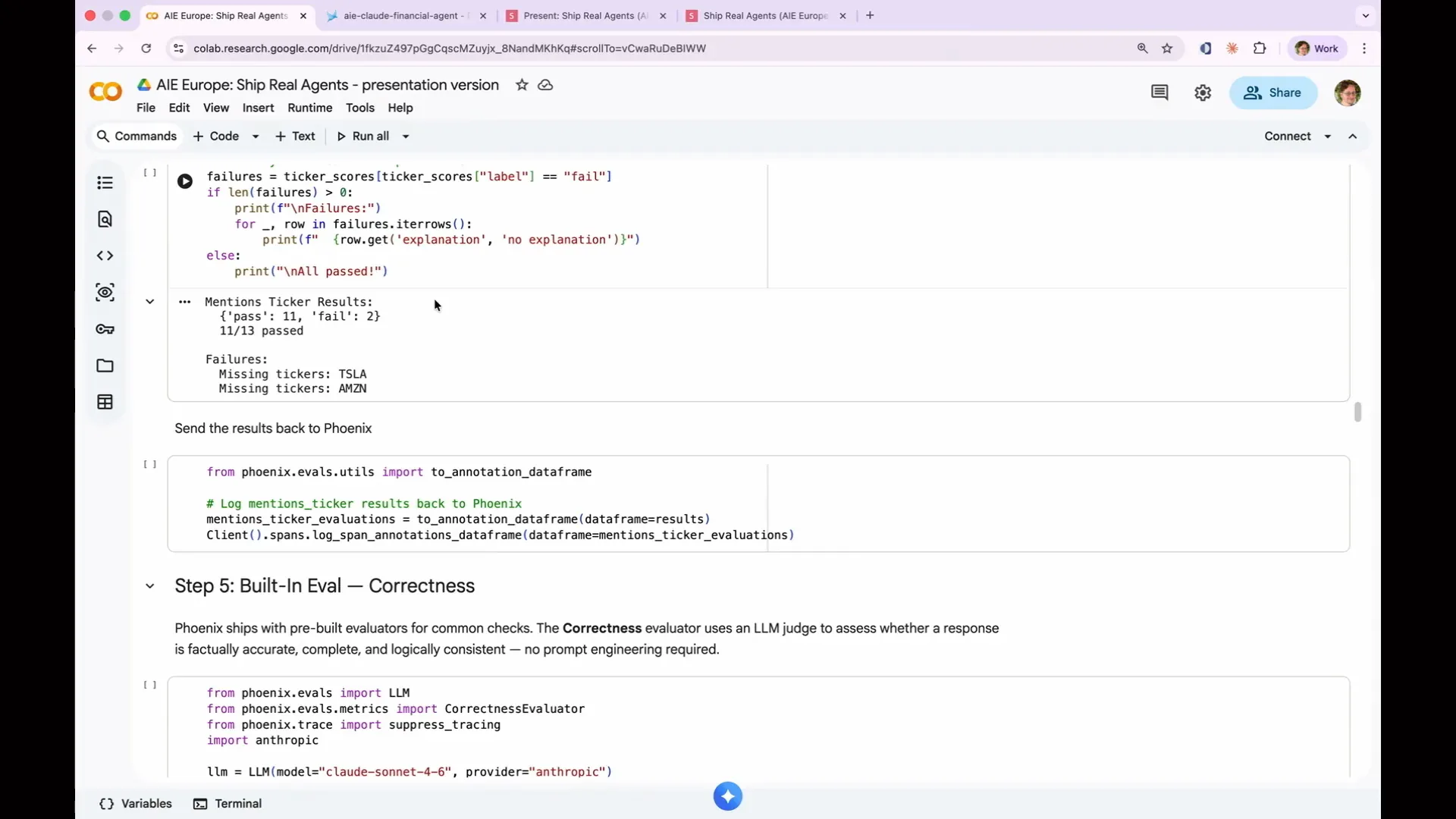Click the notebook title text
Screen dimensions: 1456x819
tap(328, 85)
